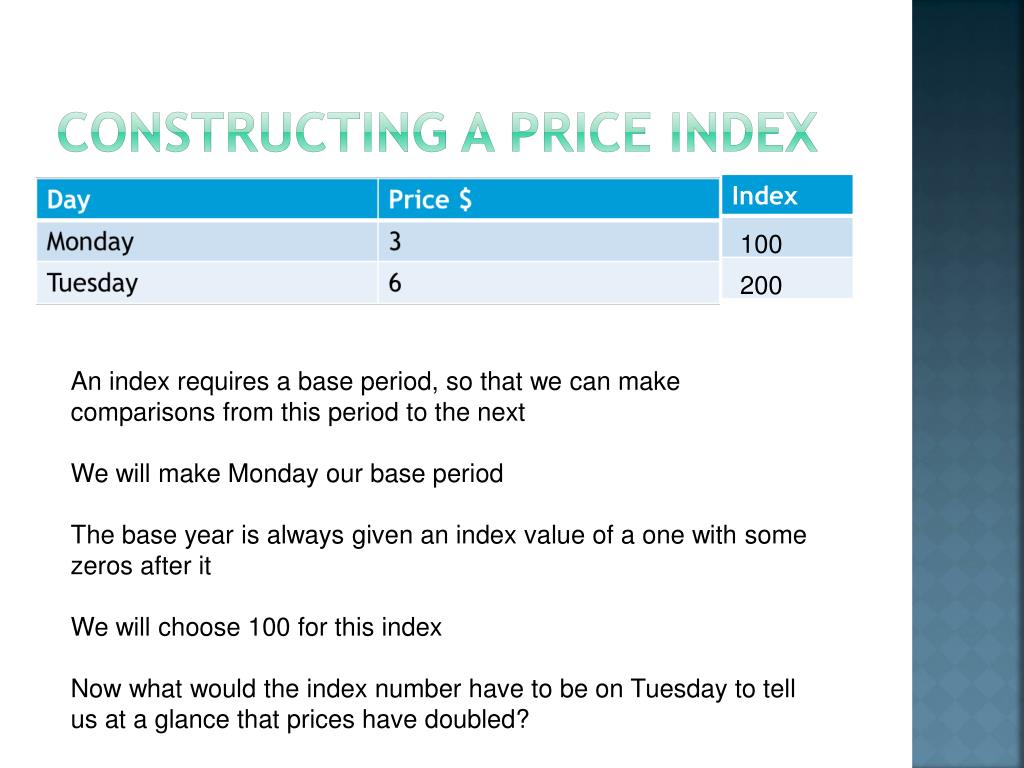The width and height of the screenshot is (1024, 768).
Task: Click the line about base year index value
Action: pos(438,535)
